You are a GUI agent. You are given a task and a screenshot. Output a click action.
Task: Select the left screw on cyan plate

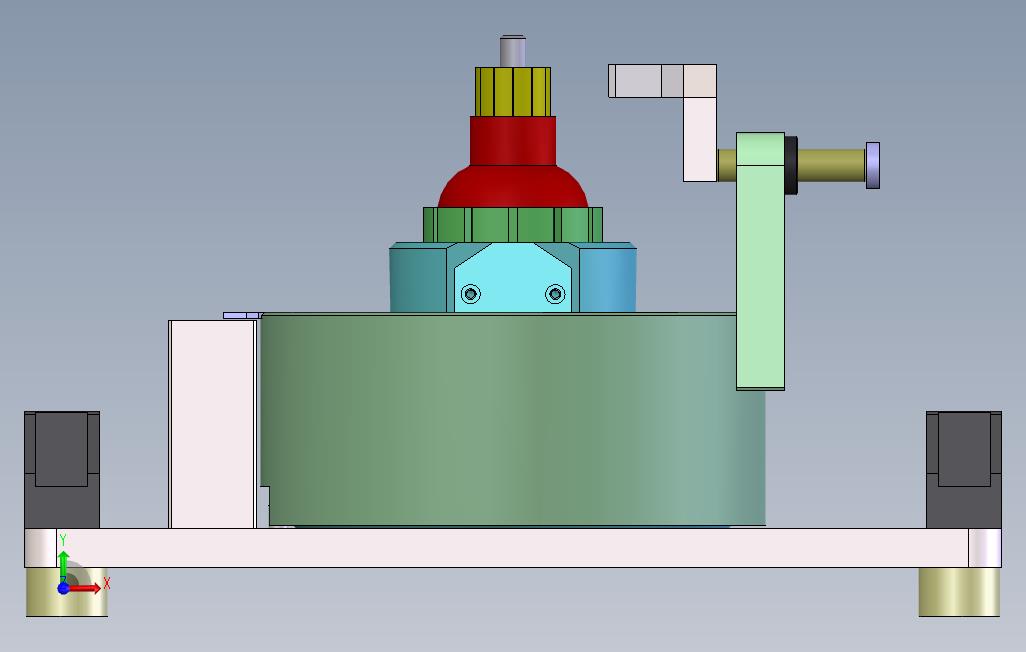coord(470,294)
